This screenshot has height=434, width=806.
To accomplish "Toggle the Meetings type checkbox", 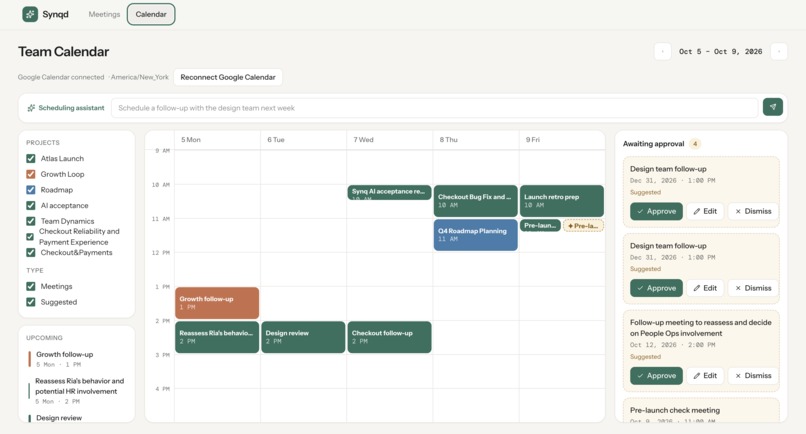I will tap(31, 286).
